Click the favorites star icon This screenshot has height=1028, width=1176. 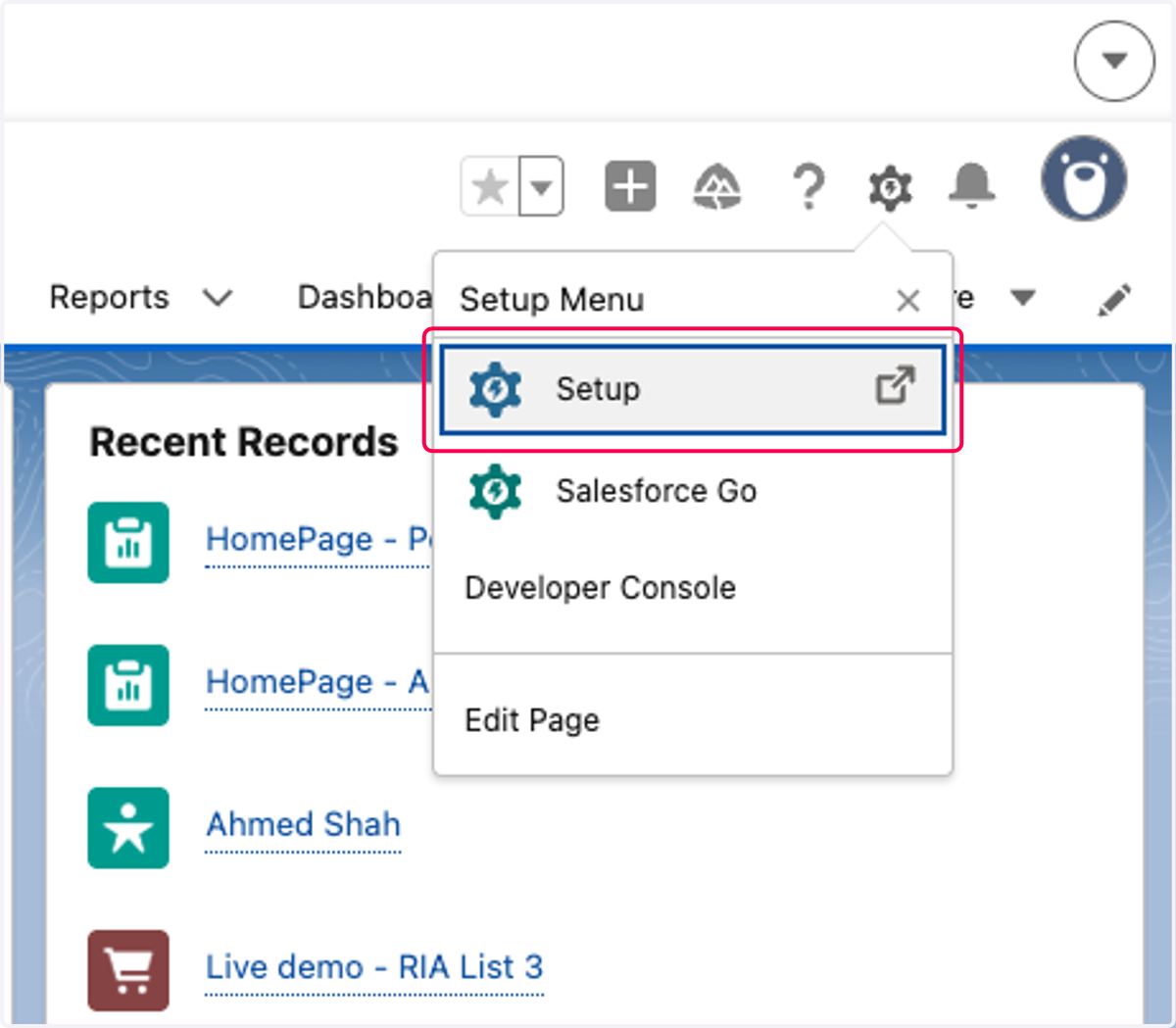pyautogui.click(x=489, y=186)
